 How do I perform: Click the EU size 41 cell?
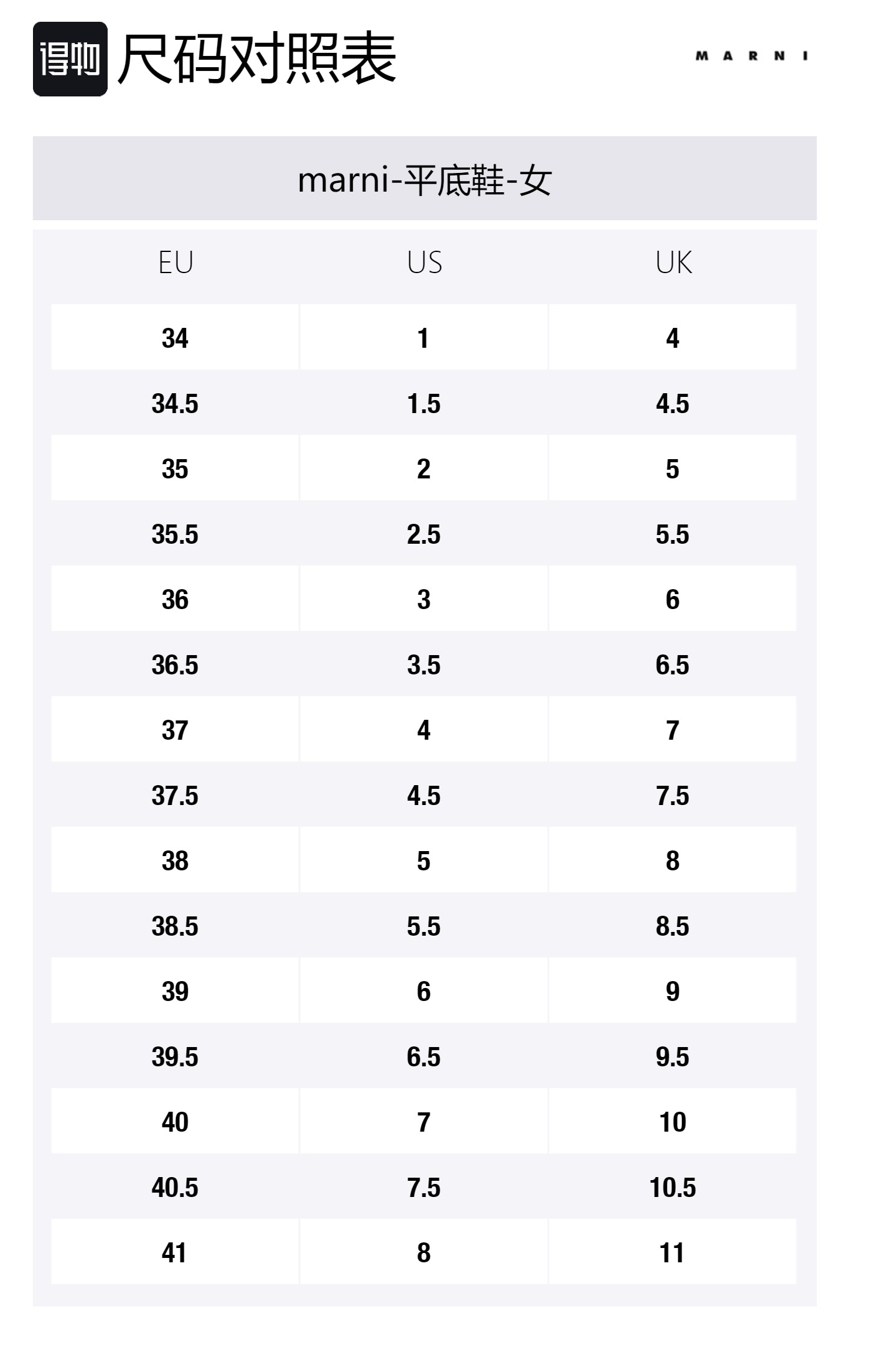click(175, 1252)
